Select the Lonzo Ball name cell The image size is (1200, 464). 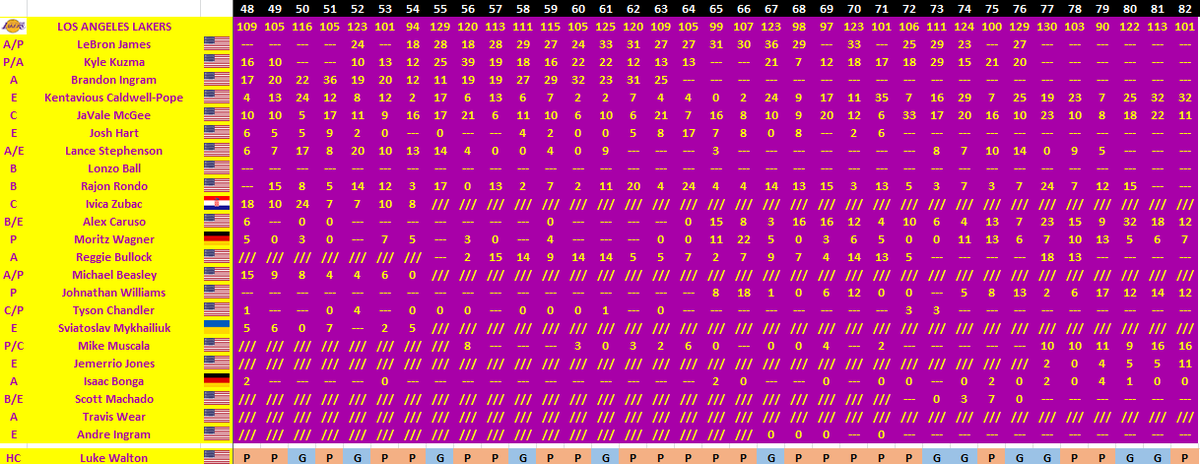(114, 169)
